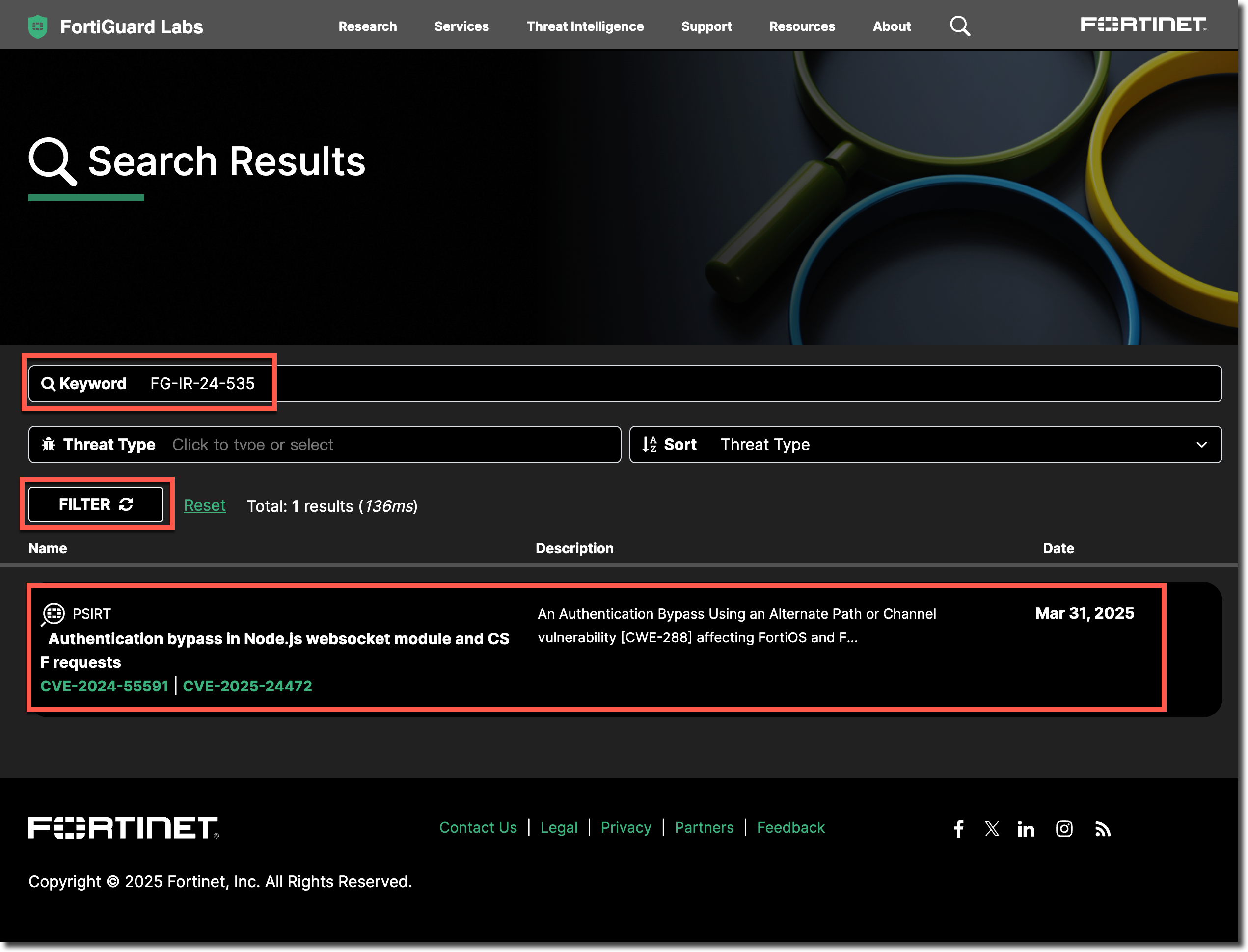Click the Privacy footer link
Screen dimensions: 1248x952
(x=625, y=828)
